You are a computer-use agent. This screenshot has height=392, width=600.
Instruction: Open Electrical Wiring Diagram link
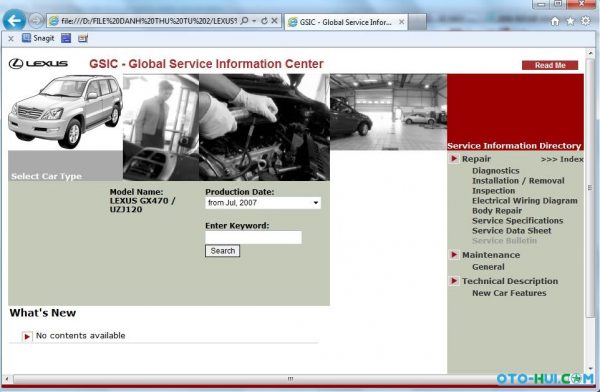point(525,201)
